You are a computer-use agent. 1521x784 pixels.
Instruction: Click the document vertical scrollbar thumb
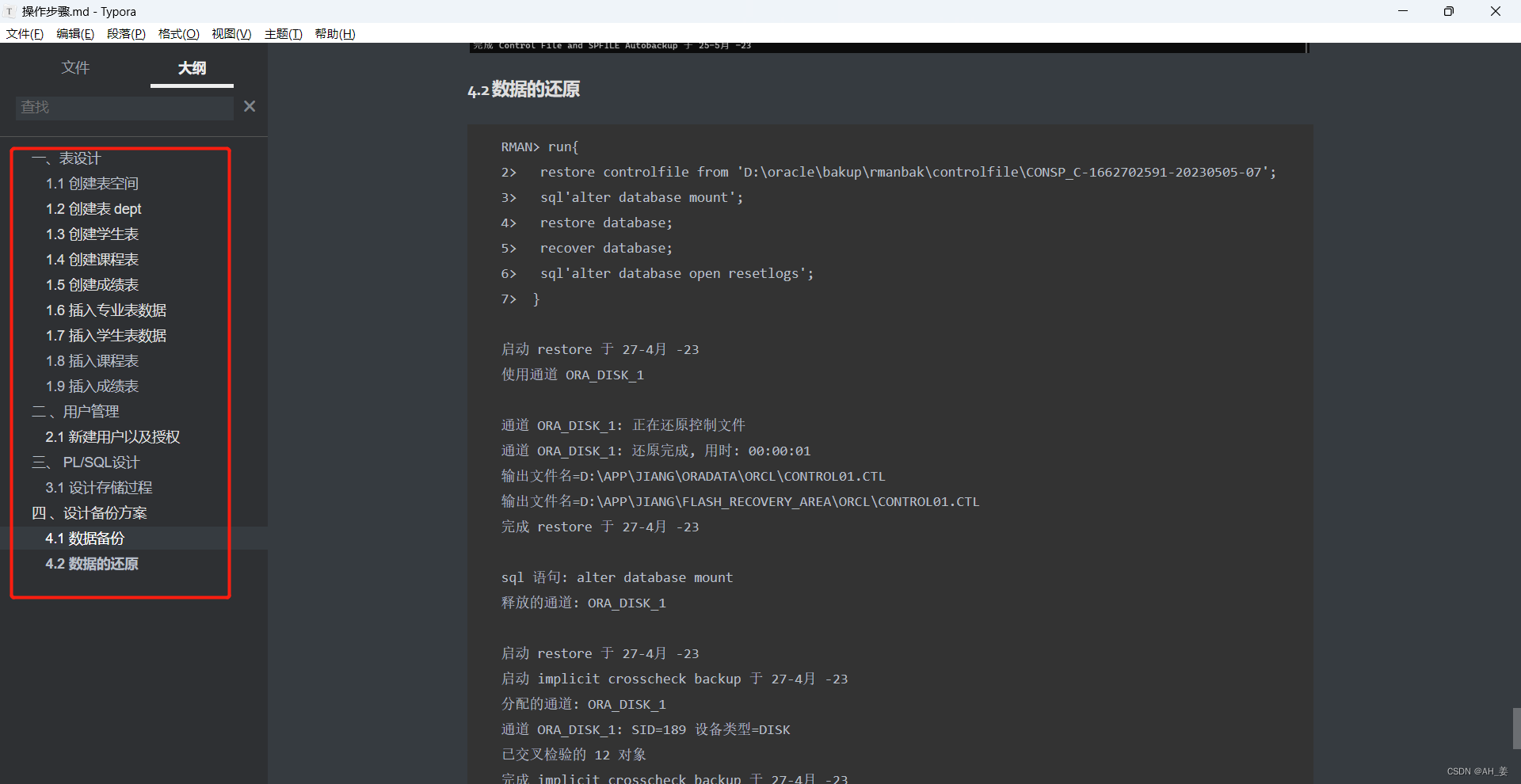click(x=1516, y=729)
